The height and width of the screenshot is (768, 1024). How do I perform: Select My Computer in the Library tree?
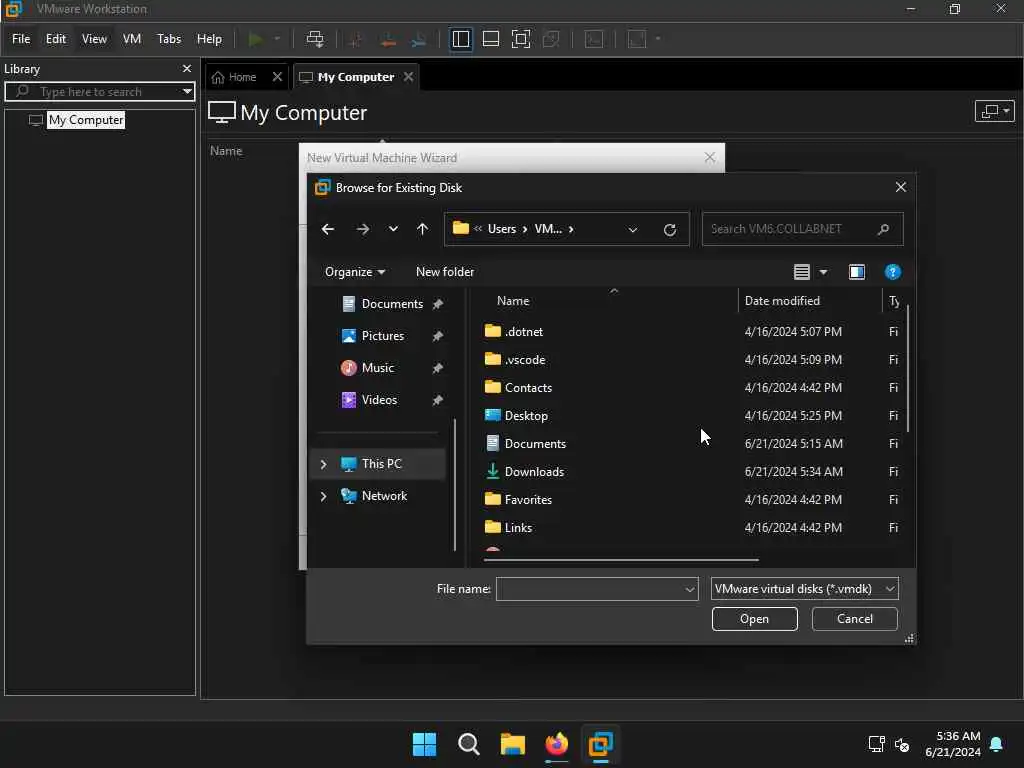pyautogui.click(x=86, y=120)
